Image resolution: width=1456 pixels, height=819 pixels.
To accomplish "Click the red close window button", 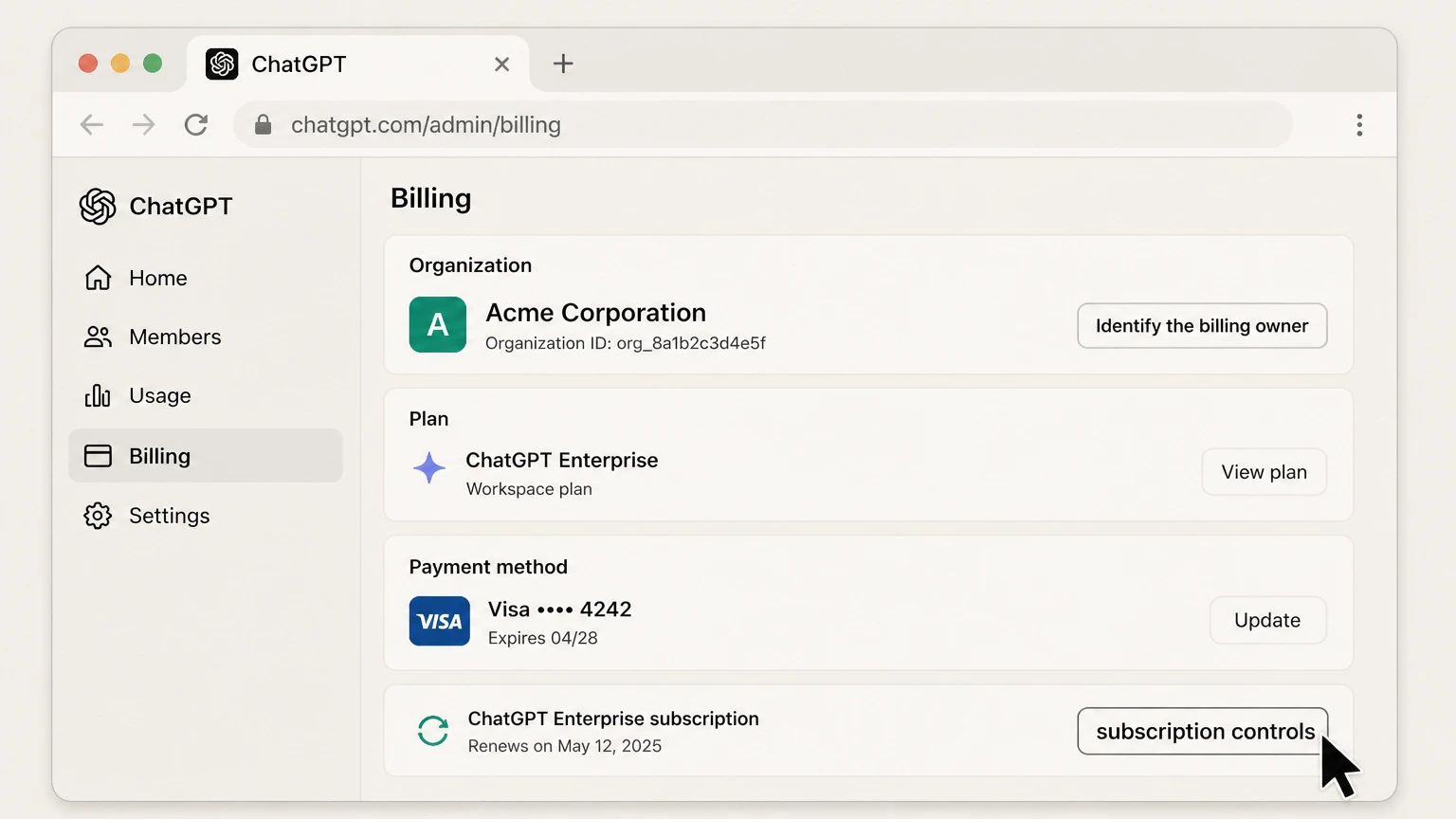I will click(x=88, y=64).
